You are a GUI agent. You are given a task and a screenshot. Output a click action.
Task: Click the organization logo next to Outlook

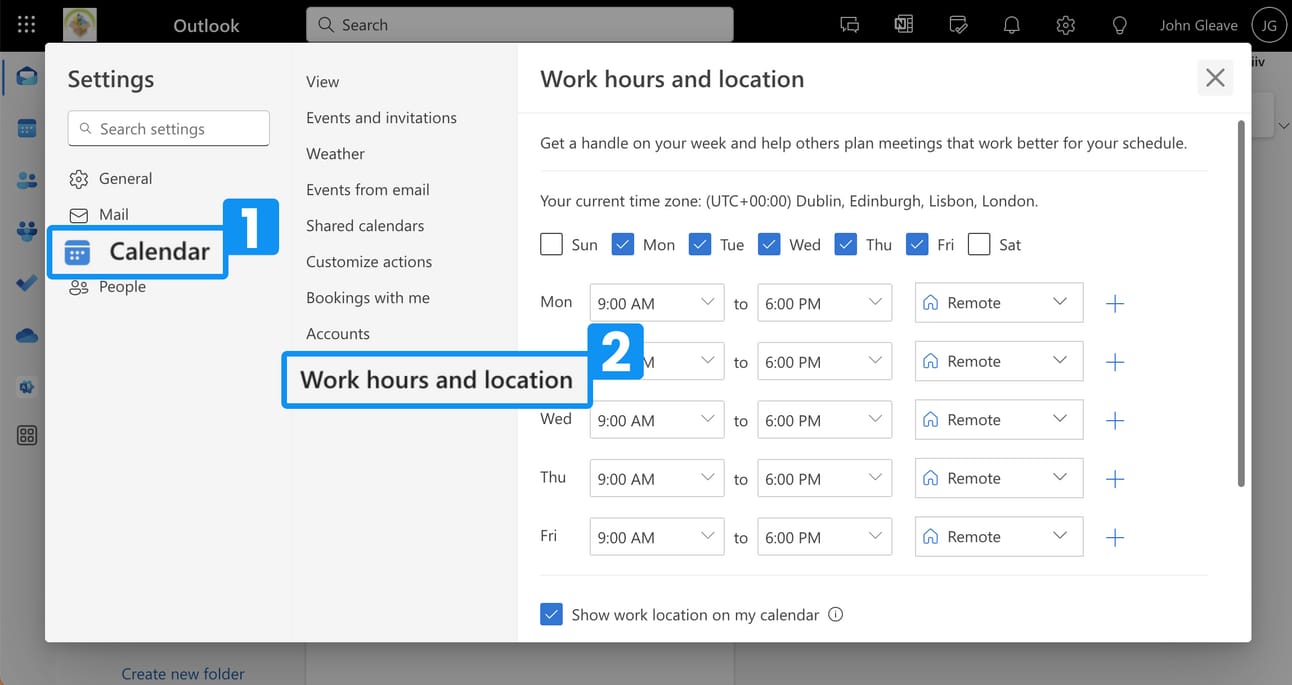80,25
